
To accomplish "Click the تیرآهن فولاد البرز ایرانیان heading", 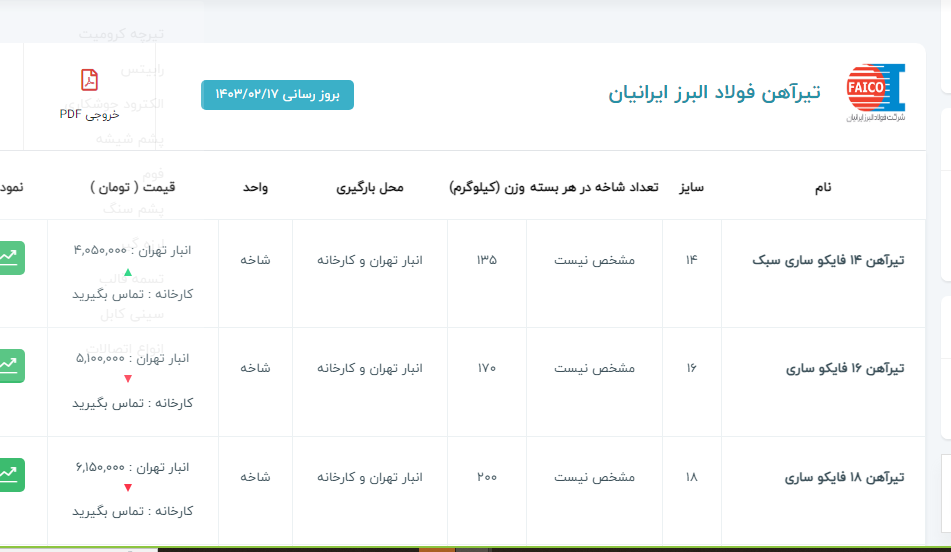I will coord(714,93).
